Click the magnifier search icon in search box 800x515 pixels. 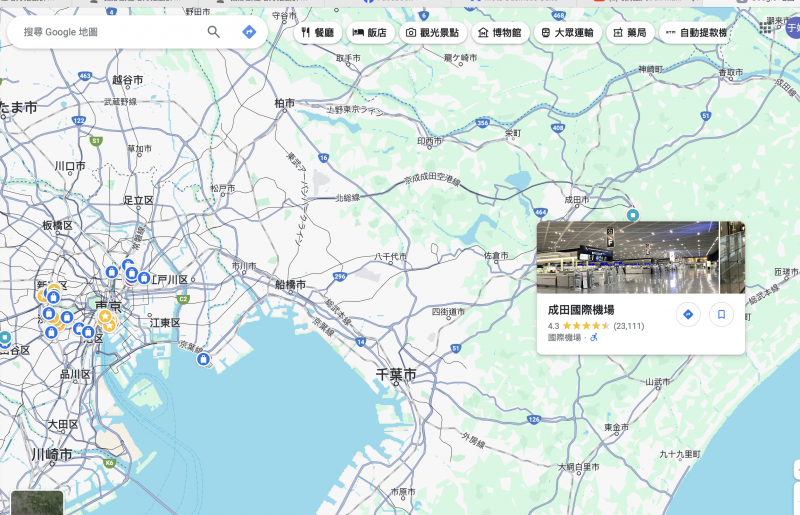(x=214, y=32)
